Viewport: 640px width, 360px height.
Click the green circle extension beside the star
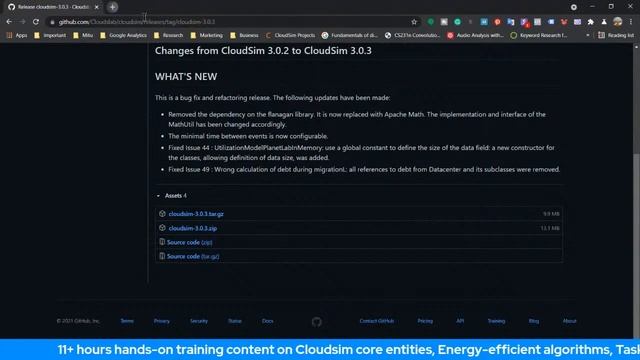point(431,22)
